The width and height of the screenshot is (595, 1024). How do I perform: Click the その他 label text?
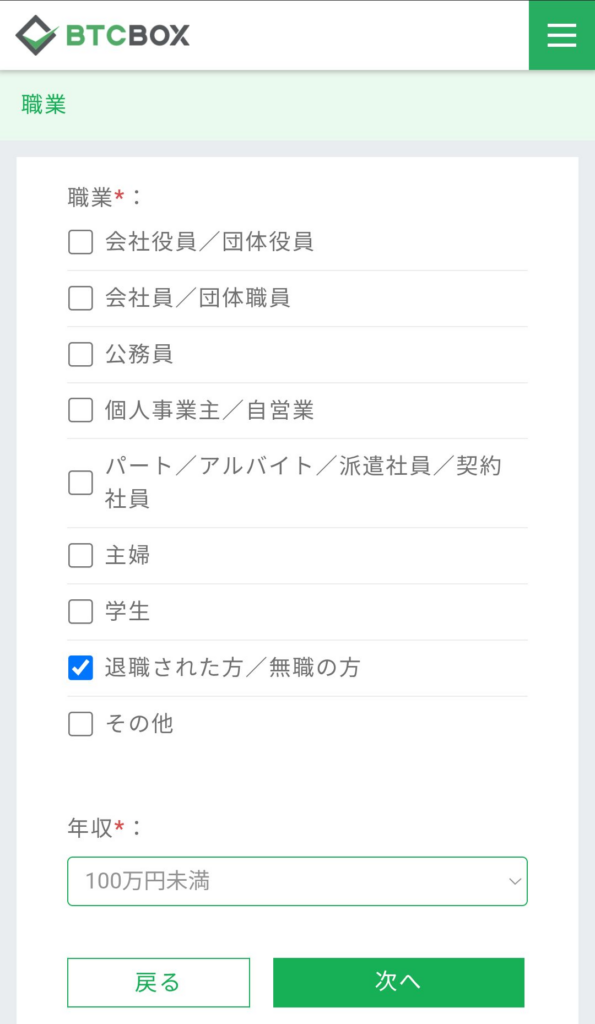pyautogui.click(x=138, y=724)
